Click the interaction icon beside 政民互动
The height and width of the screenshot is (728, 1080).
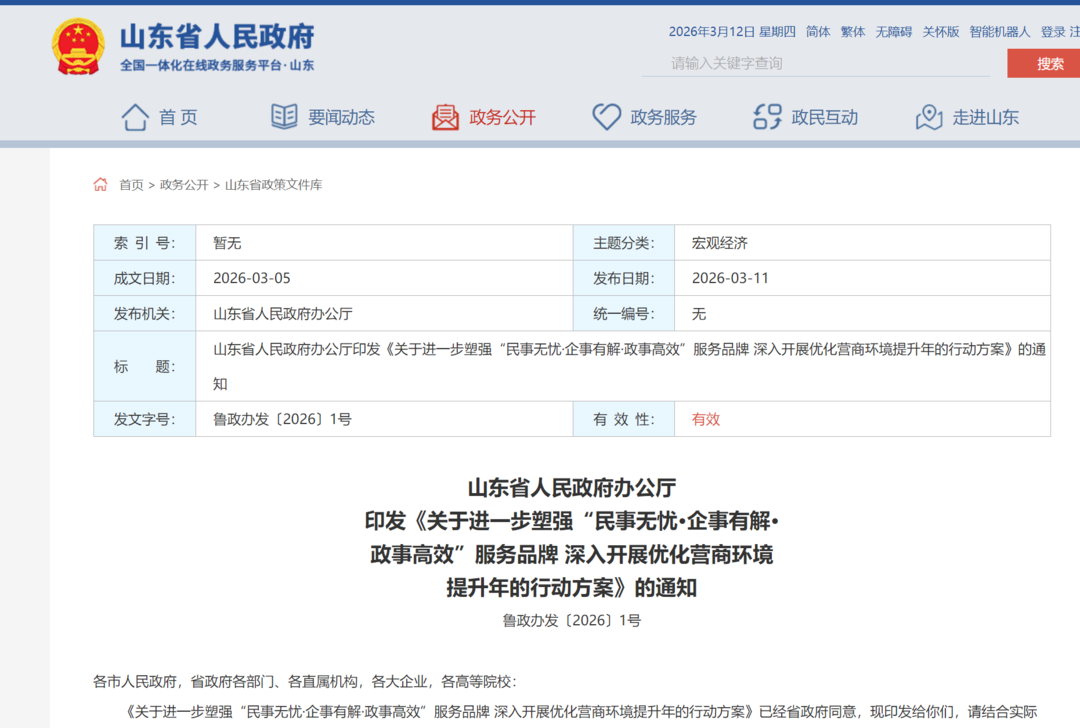(767, 117)
